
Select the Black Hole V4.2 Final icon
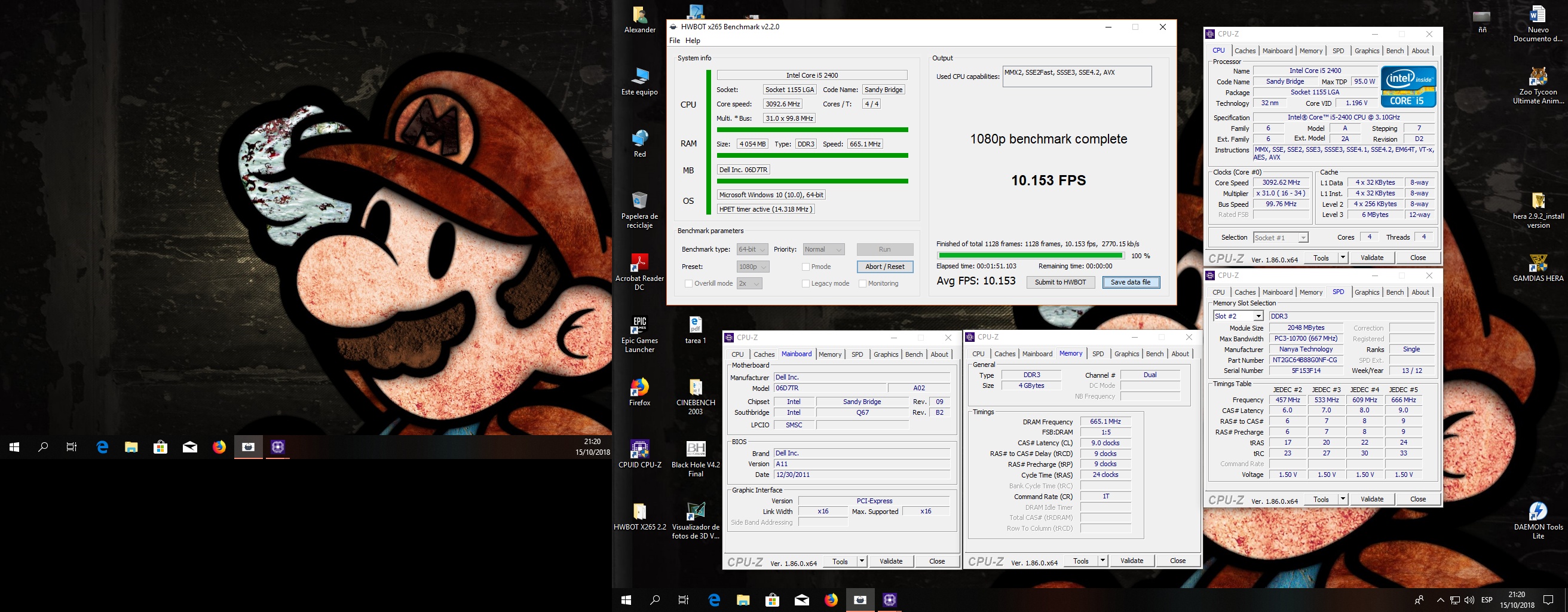(x=696, y=458)
